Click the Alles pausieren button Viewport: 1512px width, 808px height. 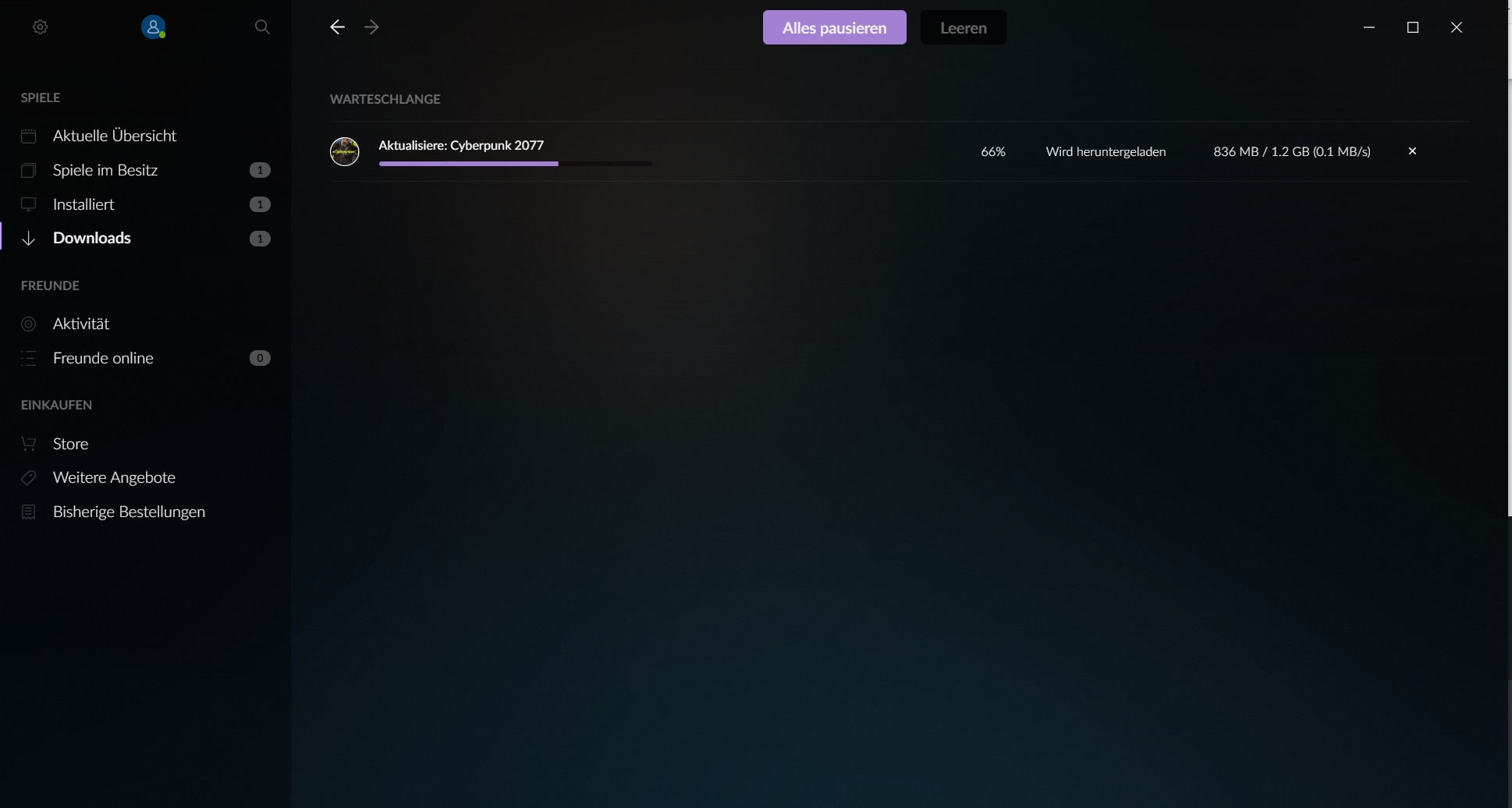[x=835, y=27]
